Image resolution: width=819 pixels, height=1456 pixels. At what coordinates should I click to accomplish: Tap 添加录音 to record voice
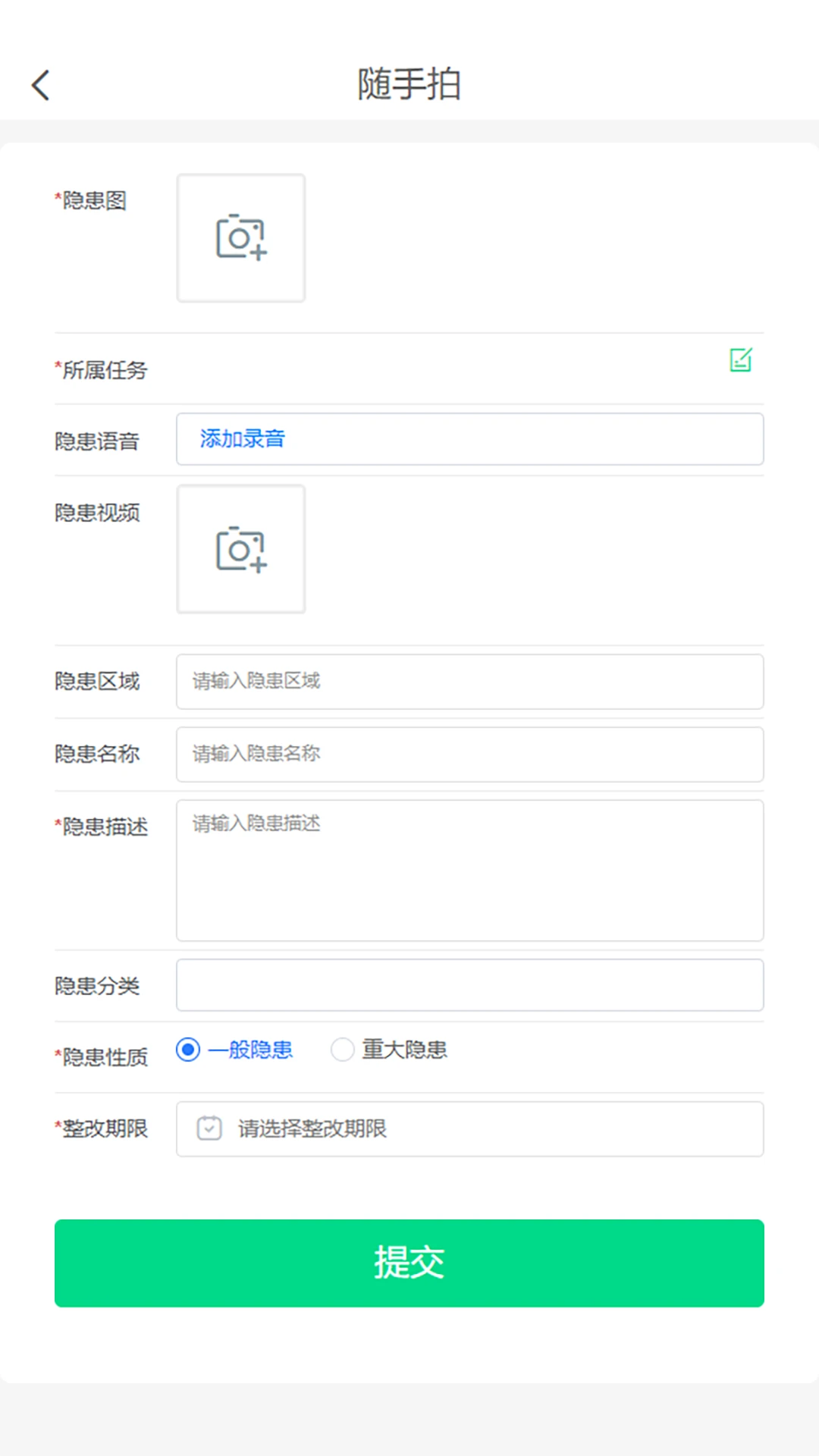(x=243, y=439)
